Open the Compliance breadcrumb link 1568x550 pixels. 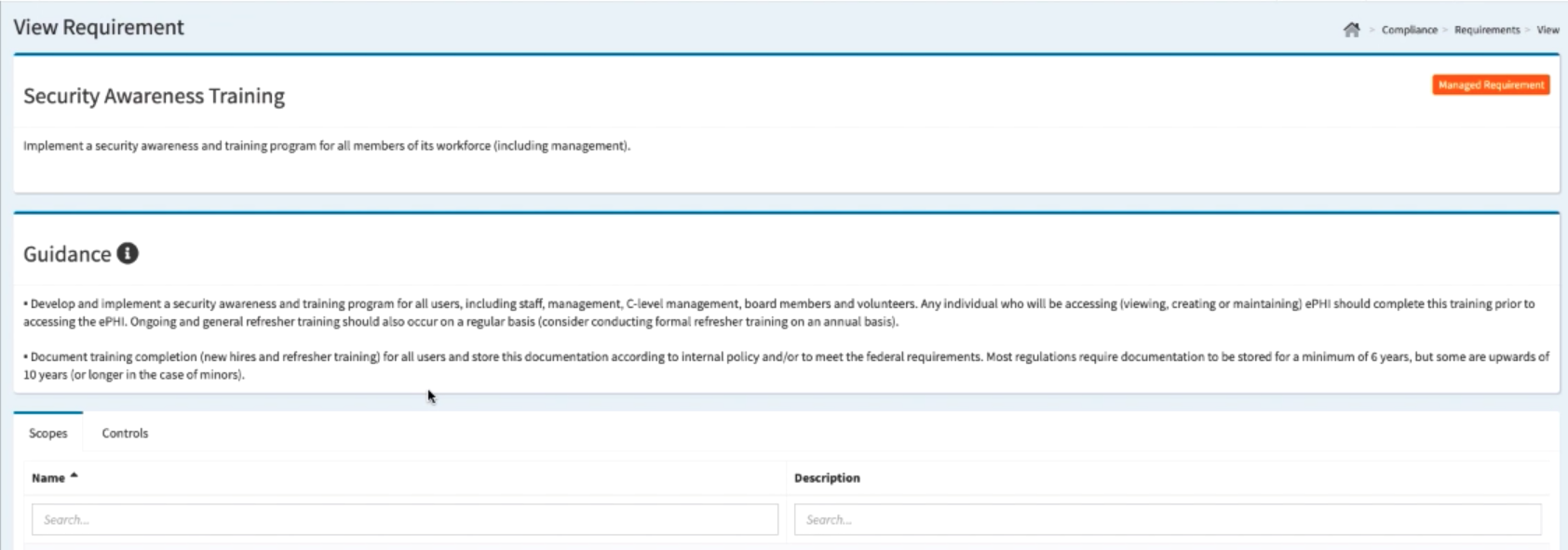[x=1409, y=30]
